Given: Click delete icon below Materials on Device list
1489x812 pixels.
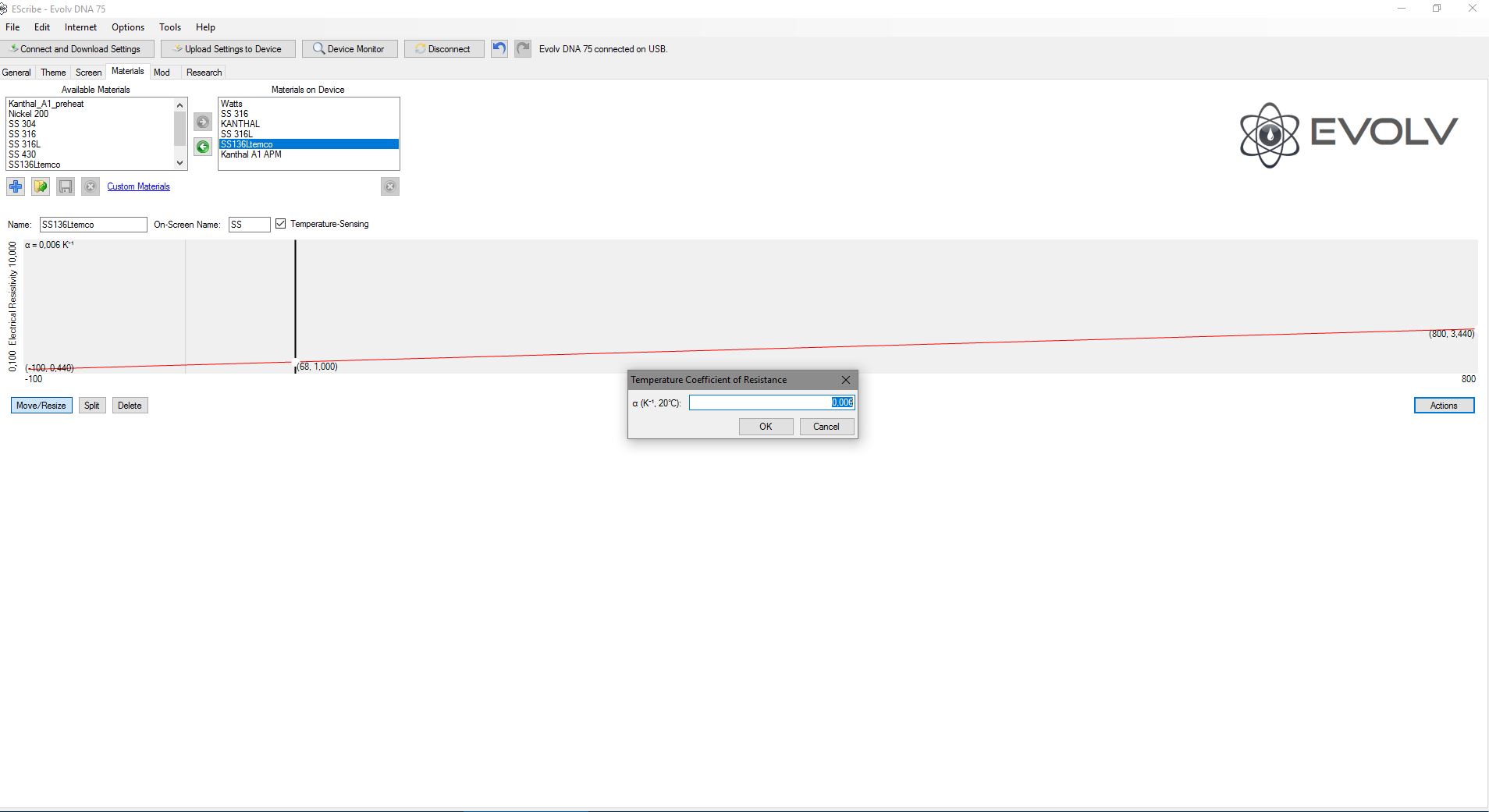Looking at the screenshot, I should click(390, 186).
